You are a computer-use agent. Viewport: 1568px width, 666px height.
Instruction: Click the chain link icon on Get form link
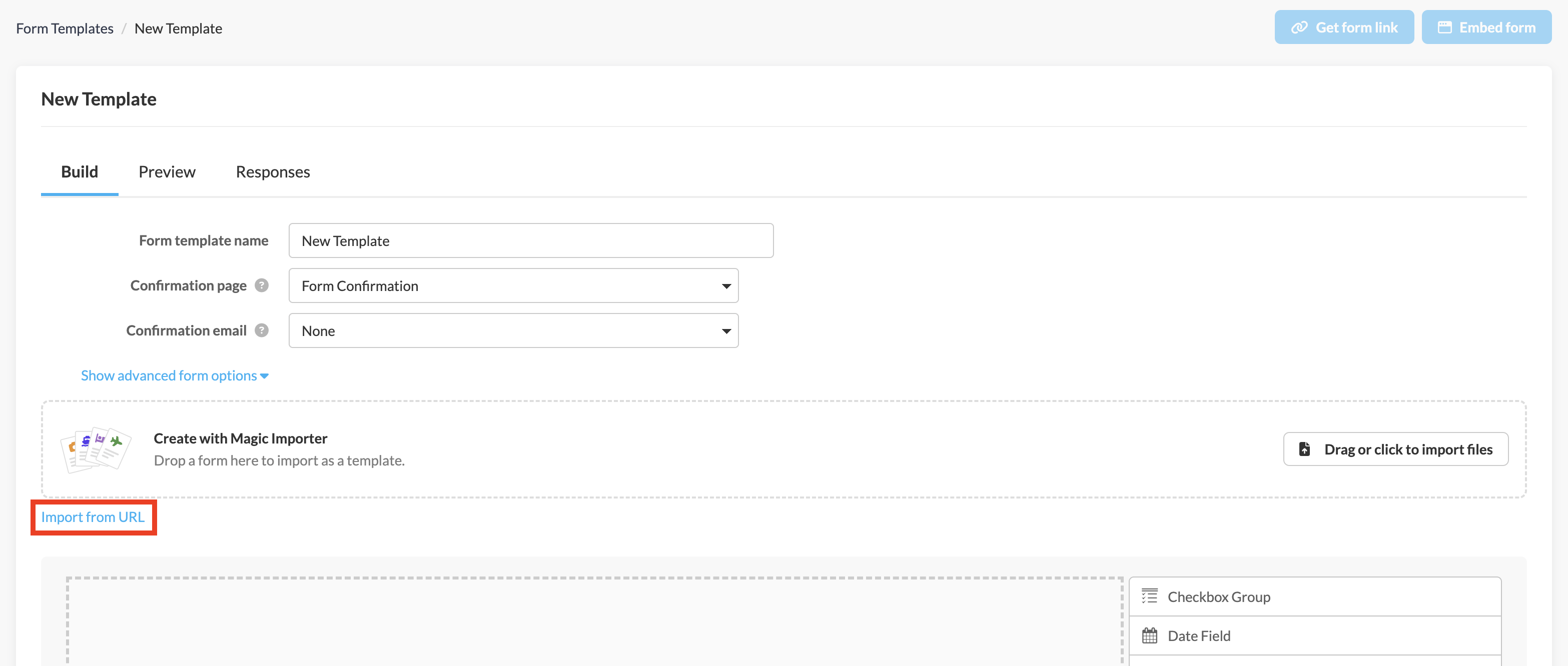(x=1299, y=27)
